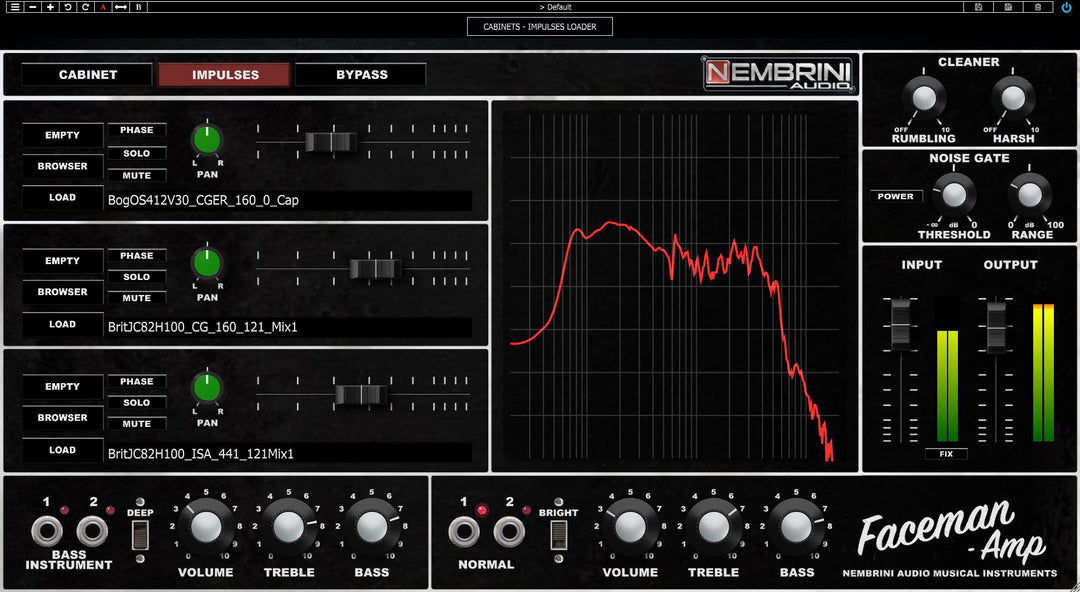Click the BritJC82H100_CG slot level slider handle
The width and height of the screenshot is (1080, 592).
(375, 269)
